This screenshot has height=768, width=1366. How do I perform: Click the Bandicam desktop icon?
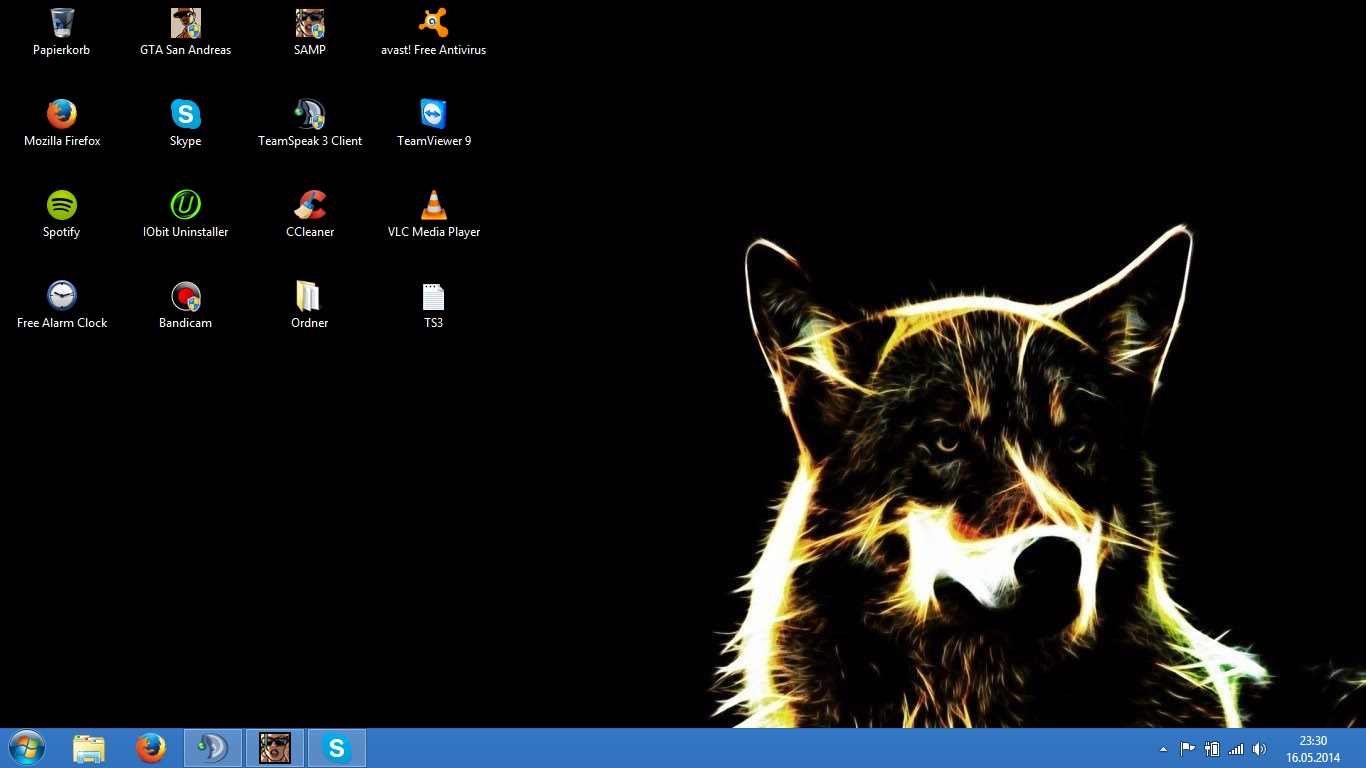click(x=185, y=296)
